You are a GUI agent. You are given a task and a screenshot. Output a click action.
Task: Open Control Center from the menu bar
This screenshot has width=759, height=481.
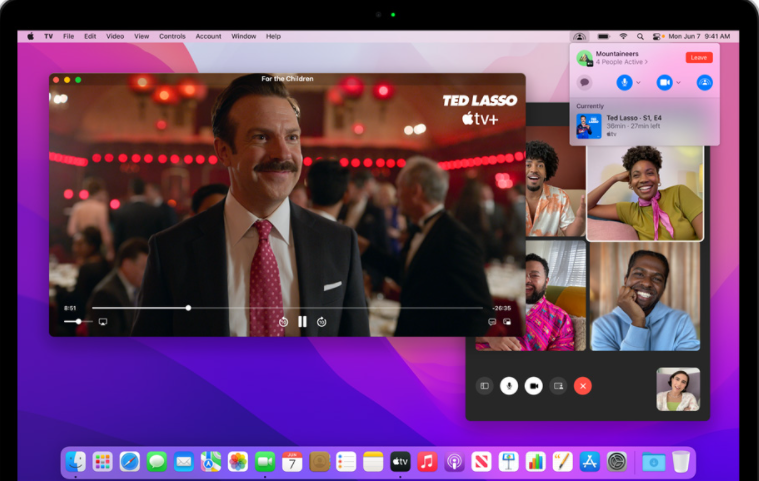point(656,36)
